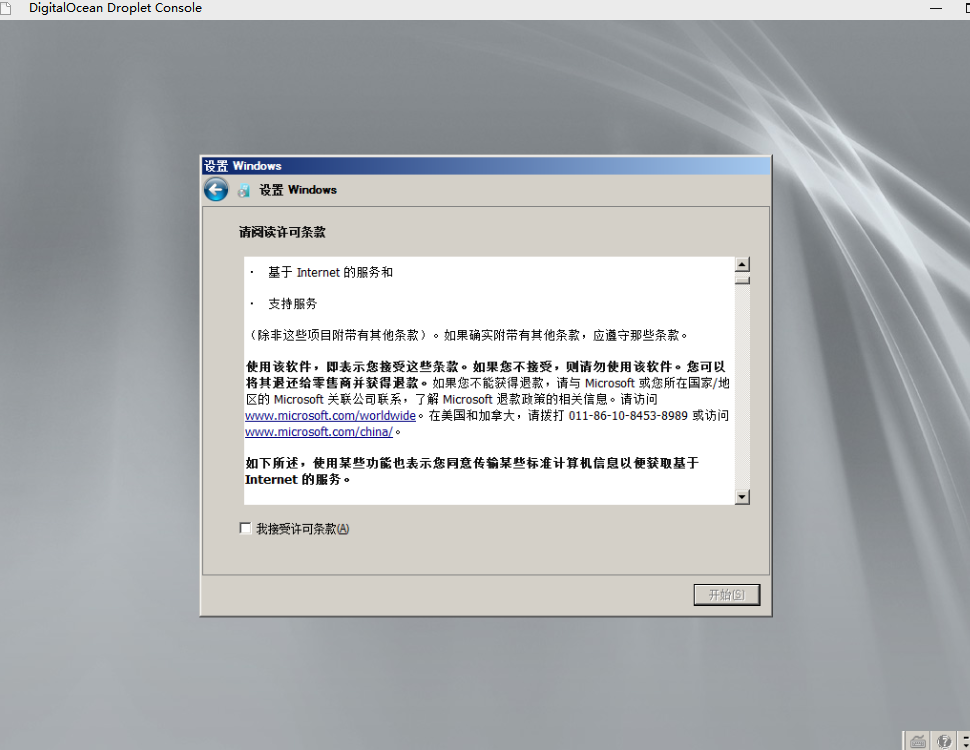Click the DigitalOcean Droplet Console title text
Image resolution: width=970 pixels, height=750 pixels.
tap(114, 8)
